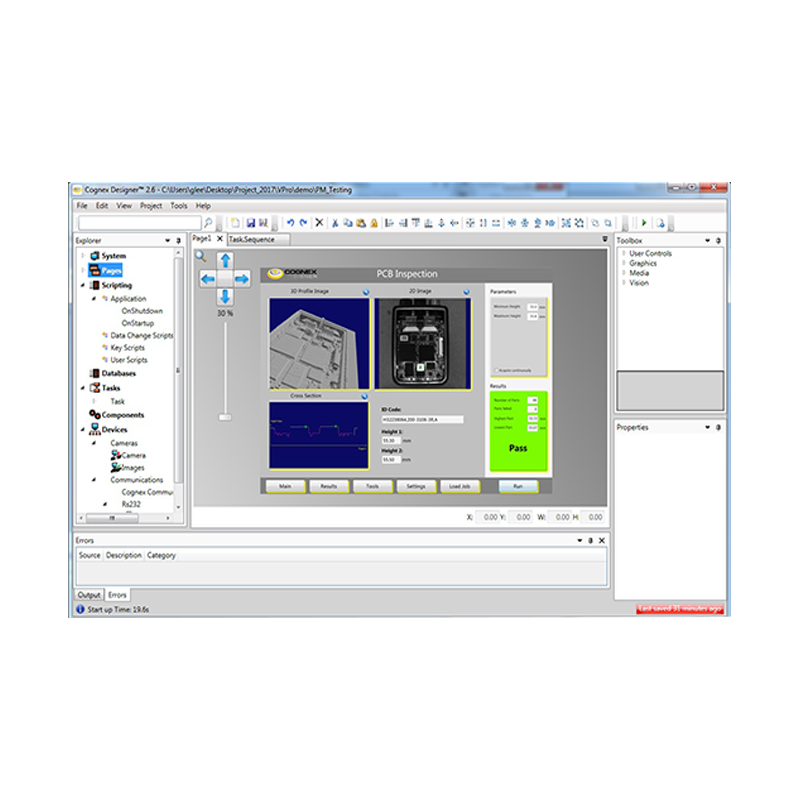800x800 pixels.
Task: Click the magnifier zoom icon in canvas
Action: [x=200, y=257]
